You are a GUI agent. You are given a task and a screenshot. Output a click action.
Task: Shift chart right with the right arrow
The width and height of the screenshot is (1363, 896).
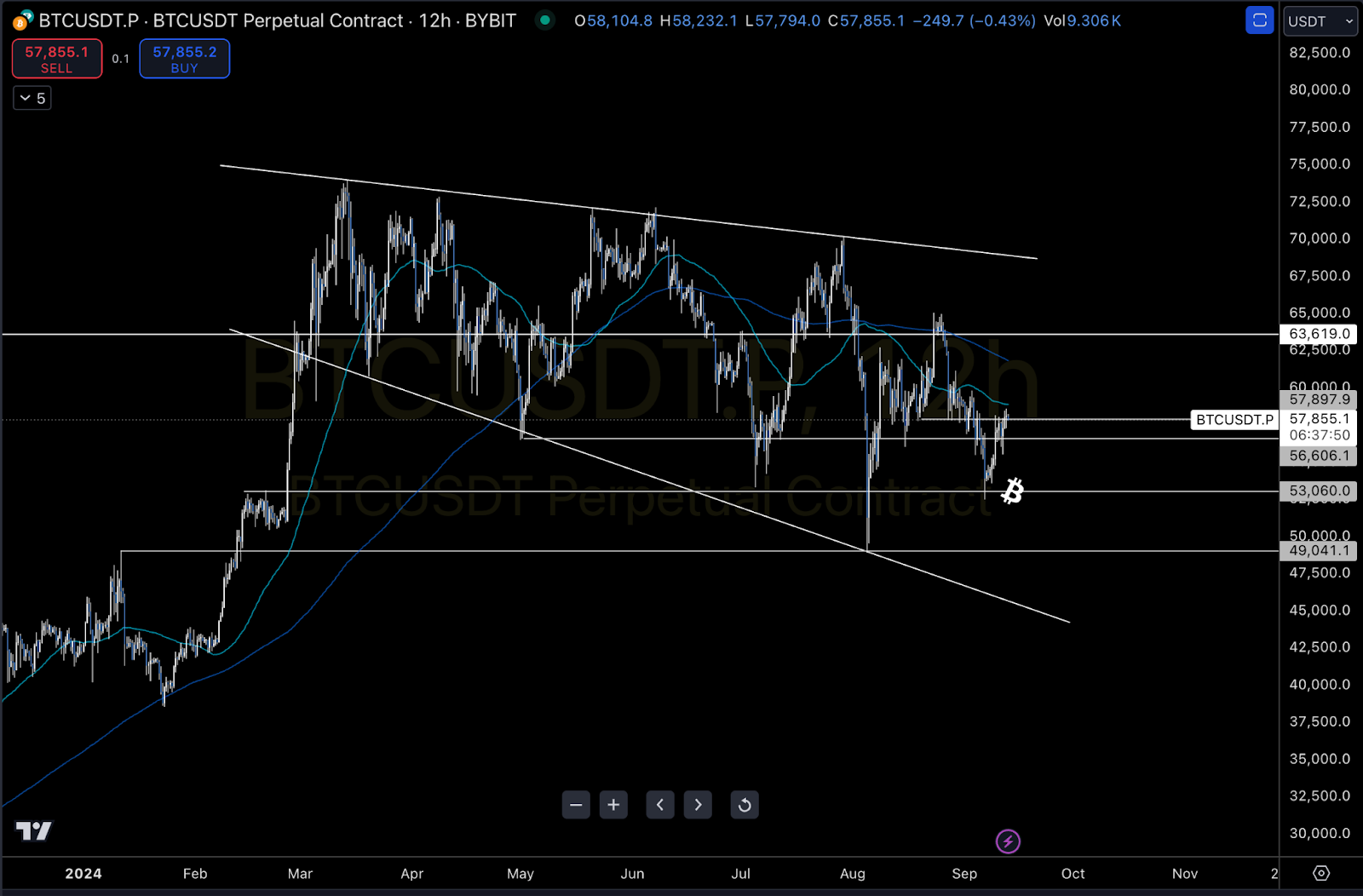pyautogui.click(x=698, y=805)
